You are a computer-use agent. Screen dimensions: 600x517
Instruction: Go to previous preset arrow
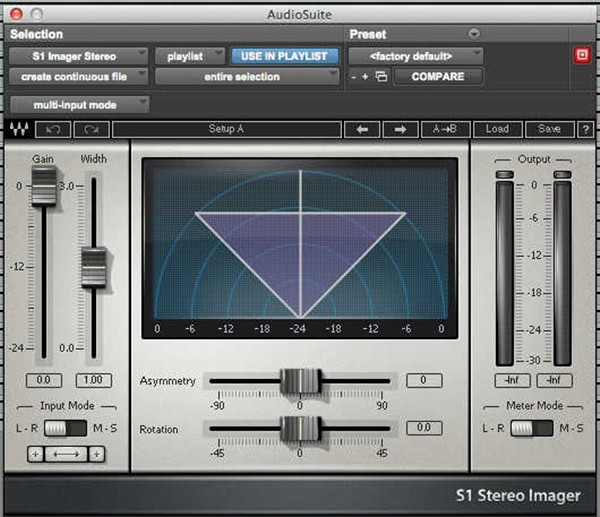(362, 129)
